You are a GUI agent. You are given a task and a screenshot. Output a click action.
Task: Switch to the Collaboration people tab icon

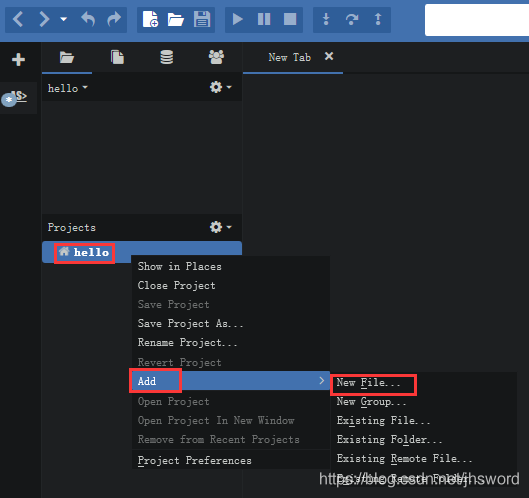(x=216, y=57)
